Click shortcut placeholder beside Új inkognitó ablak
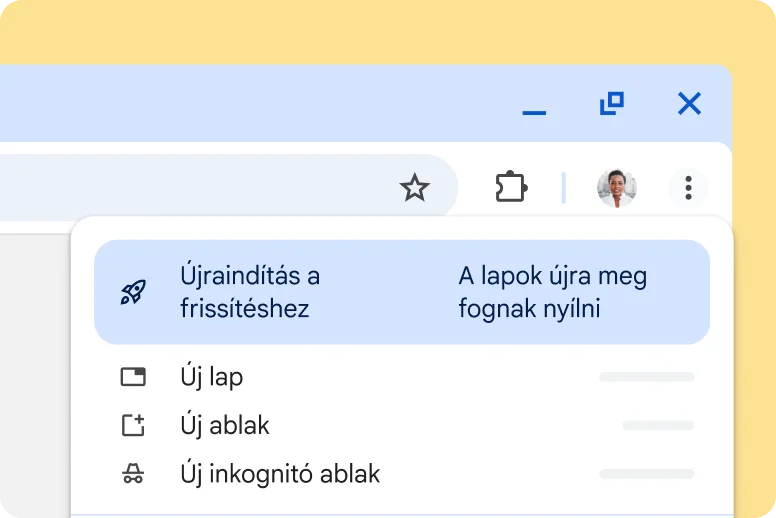This screenshot has height=518, width=776. [646, 474]
